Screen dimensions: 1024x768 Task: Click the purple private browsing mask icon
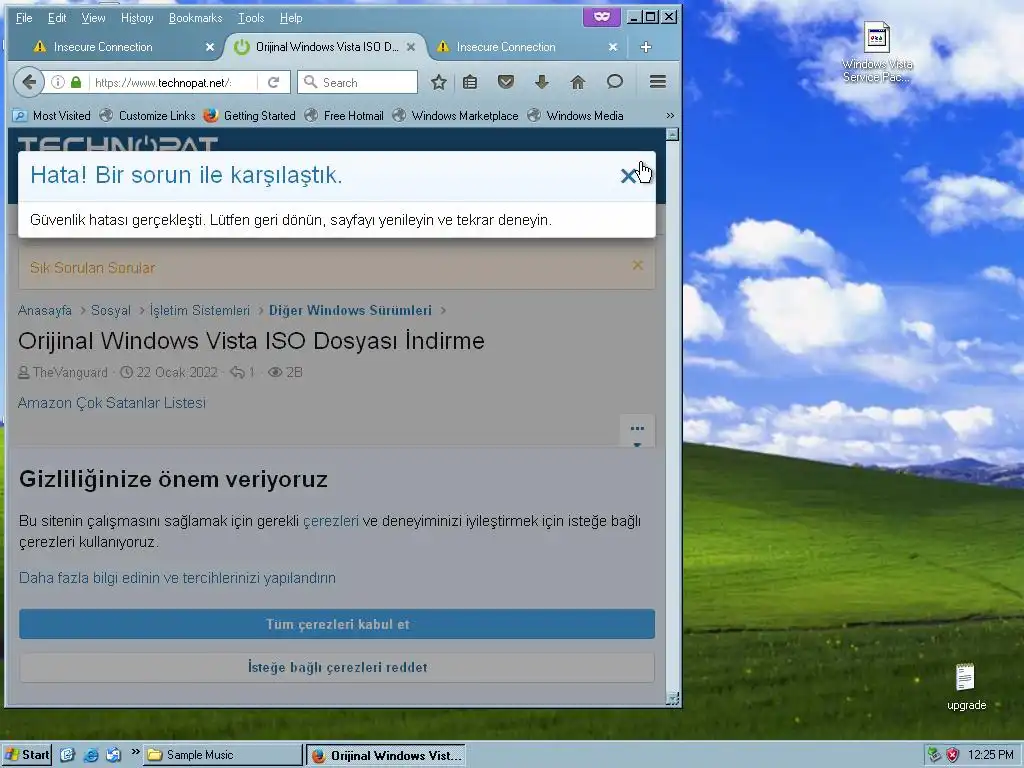tap(601, 16)
